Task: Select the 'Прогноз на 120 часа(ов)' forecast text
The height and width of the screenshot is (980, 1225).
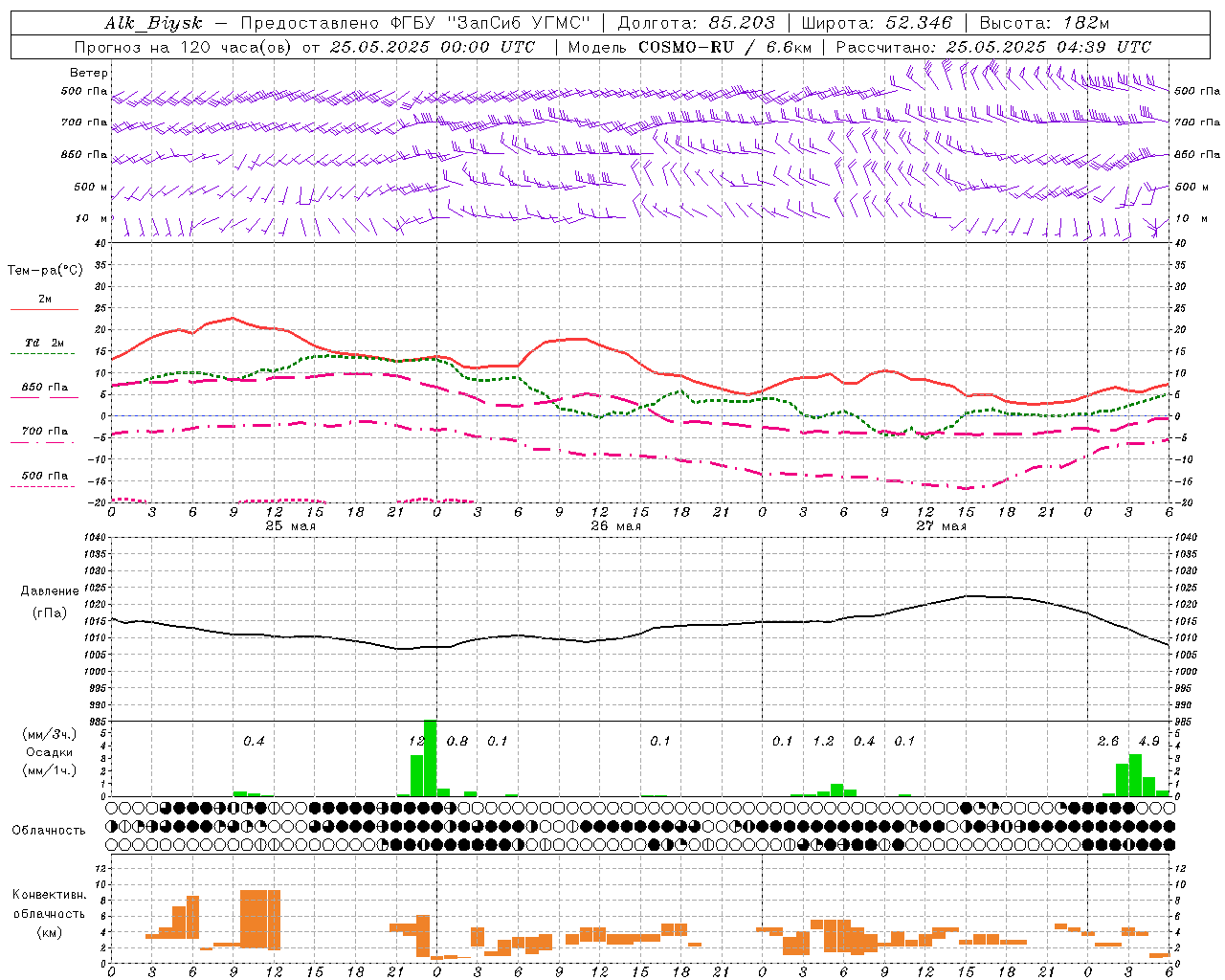Action: pos(184,47)
